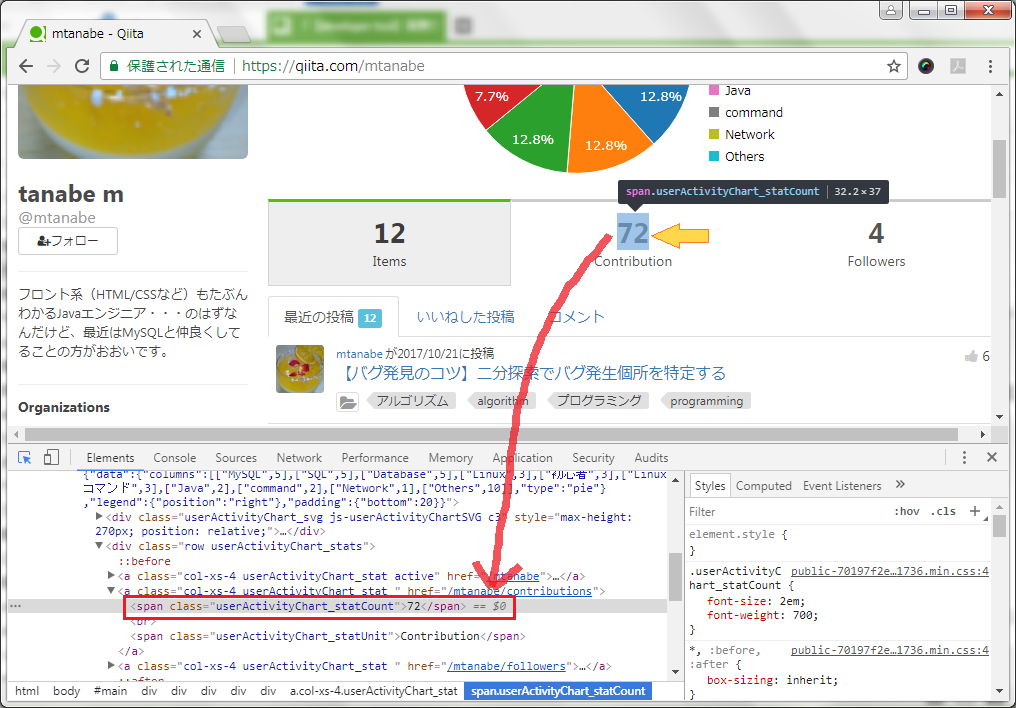This screenshot has width=1016, height=708.
Task: Click the Adobe Acrobat extension icon
Action: point(959,66)
